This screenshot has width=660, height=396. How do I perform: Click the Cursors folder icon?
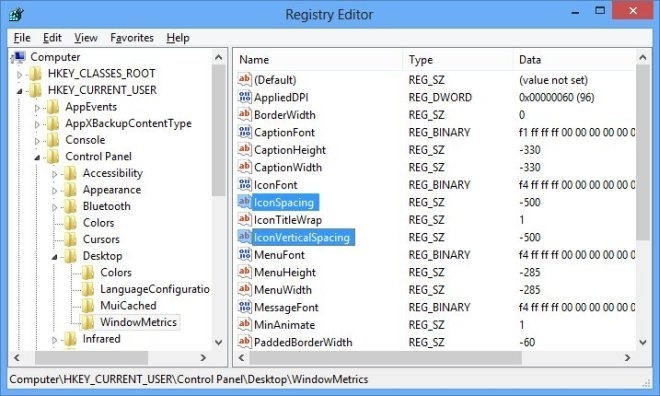(70, 239)
